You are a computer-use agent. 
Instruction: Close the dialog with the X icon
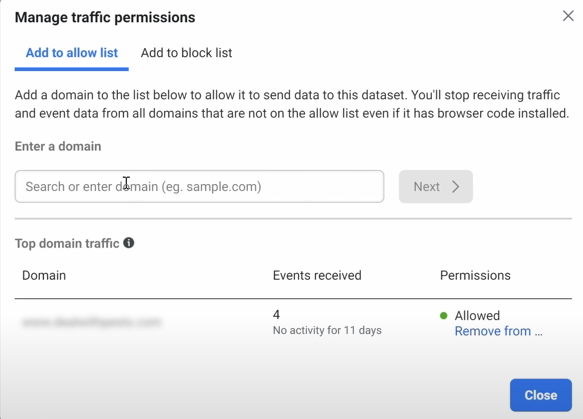[568, 16]
